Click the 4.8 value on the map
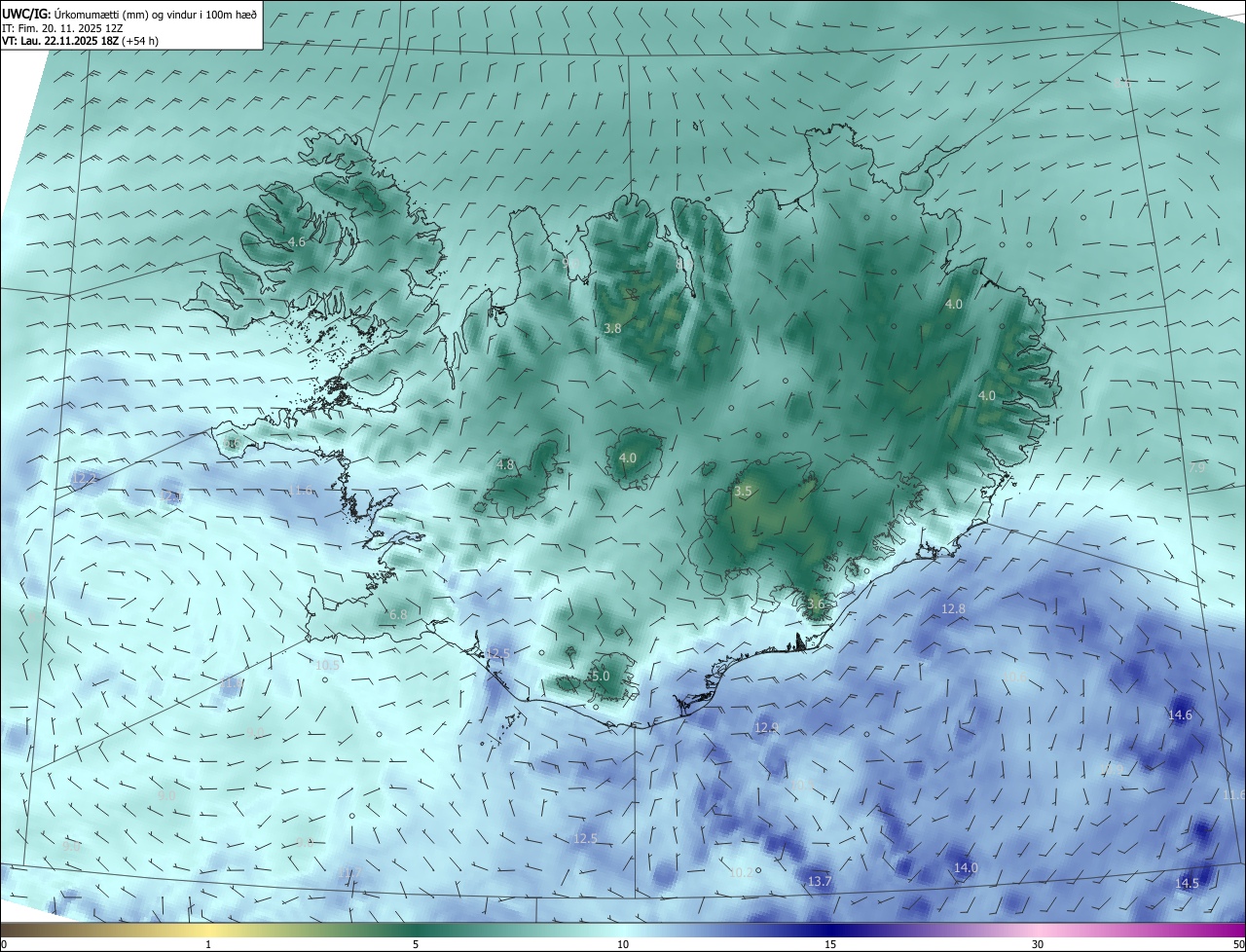 (x=505, y=465)
